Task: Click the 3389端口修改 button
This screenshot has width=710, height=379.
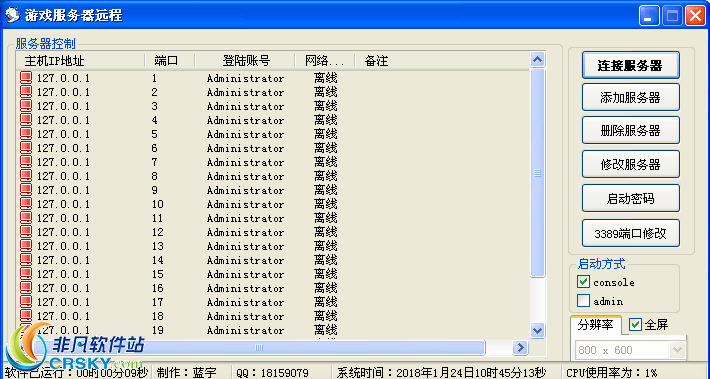Action: (x=630, y=234)
